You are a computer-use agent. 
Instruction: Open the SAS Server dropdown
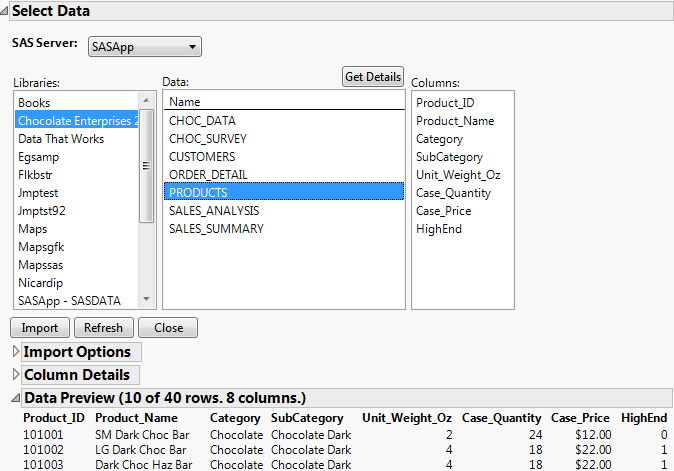(144, 46)
